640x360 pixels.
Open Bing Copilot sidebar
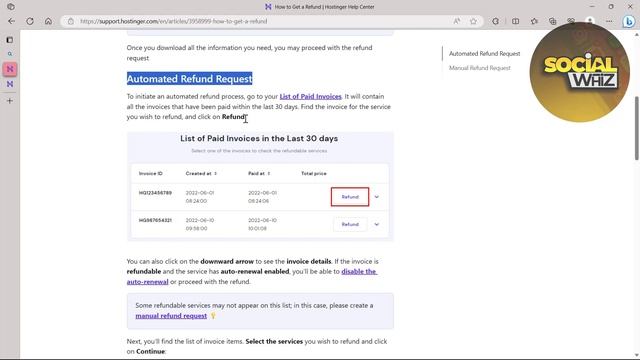pyautogui.click(x=629, y=21)
